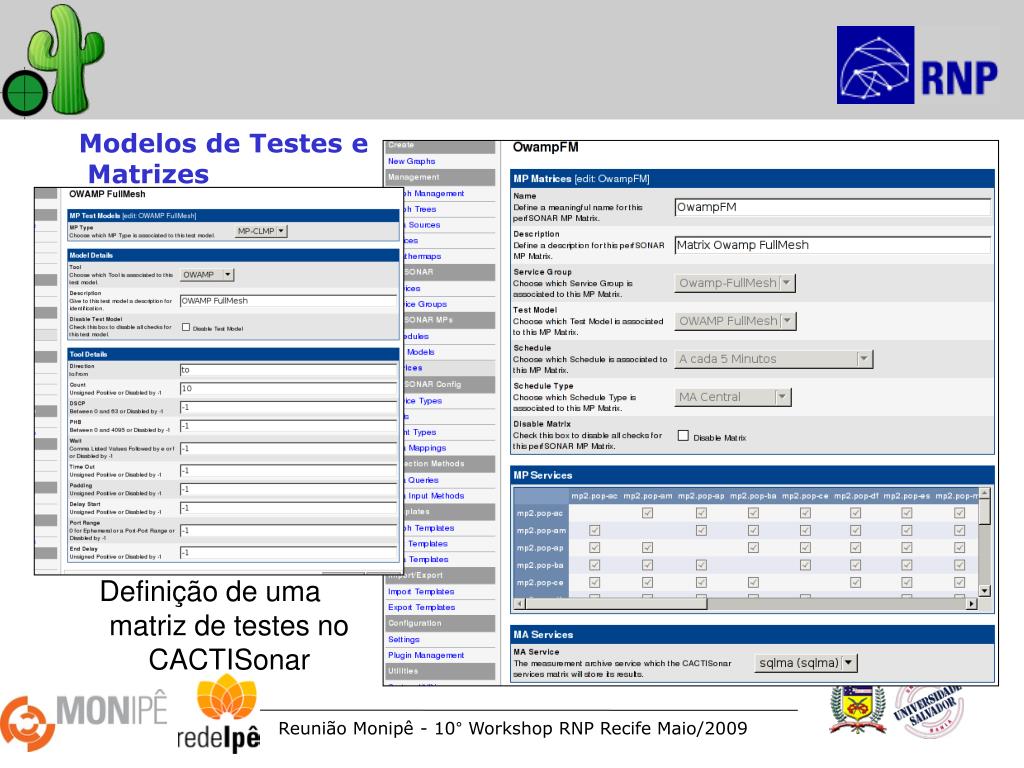Click the RNP network logo
Viewport: 1024px width, 768px height.
[x=918, y=65]
